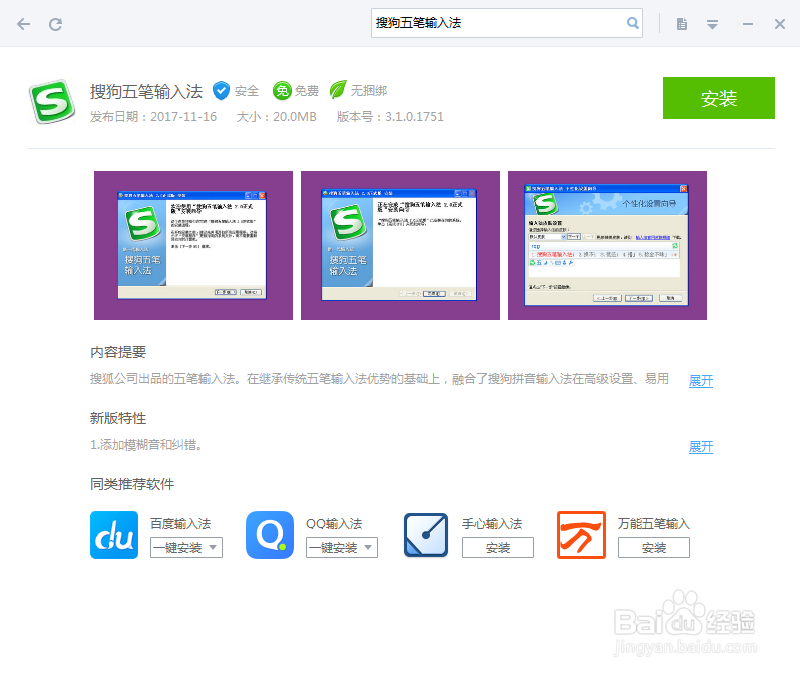Click the 同类推荐软件 heading
This screenshot has height=675, width=801.
[132, 484]
